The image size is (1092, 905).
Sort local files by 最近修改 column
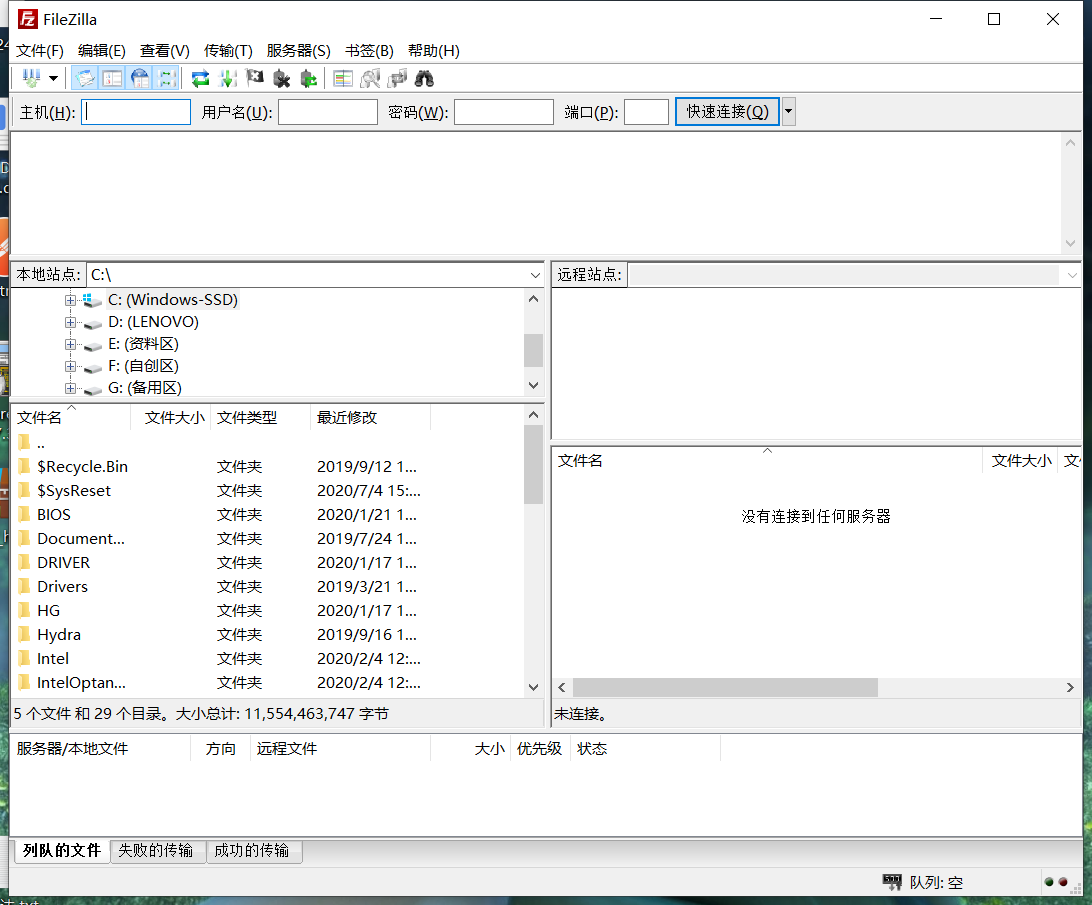tap(370, 418)
